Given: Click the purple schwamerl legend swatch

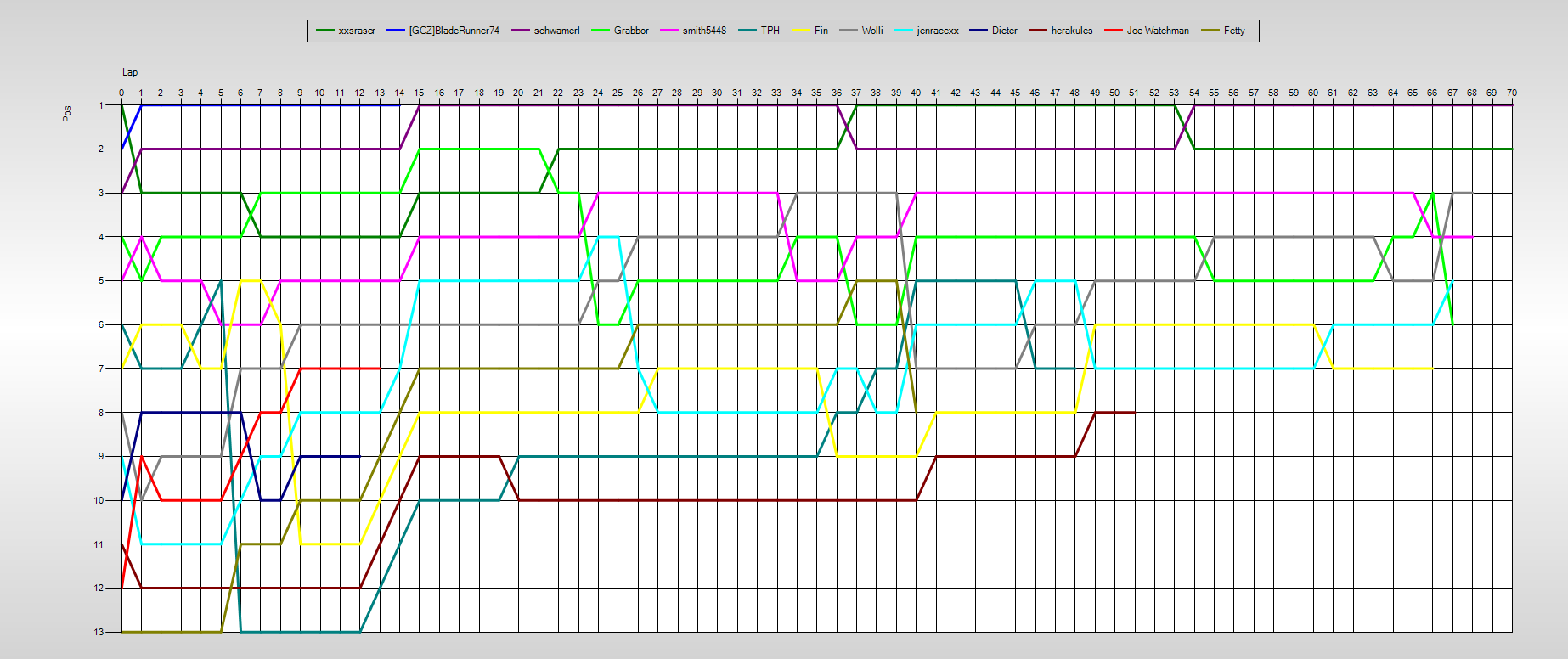Looking at the screenshot, I should coord(521,31).
